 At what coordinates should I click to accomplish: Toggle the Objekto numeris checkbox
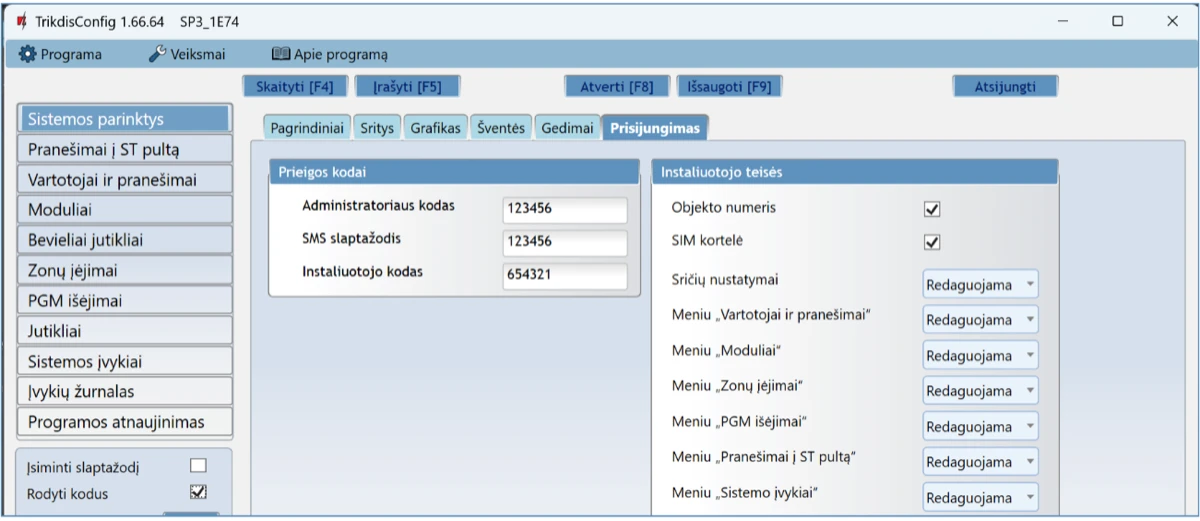point(932,209)
